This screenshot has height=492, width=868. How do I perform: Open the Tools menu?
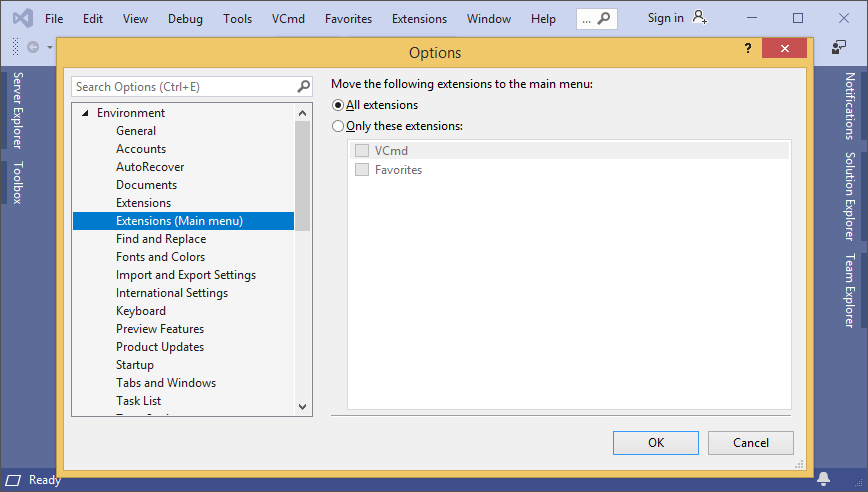[x=237, y=19]
